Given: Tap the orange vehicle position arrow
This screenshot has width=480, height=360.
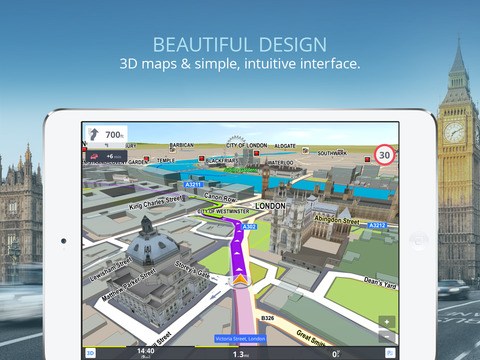Looking at the screenshot, I should [x=240, y=280].
